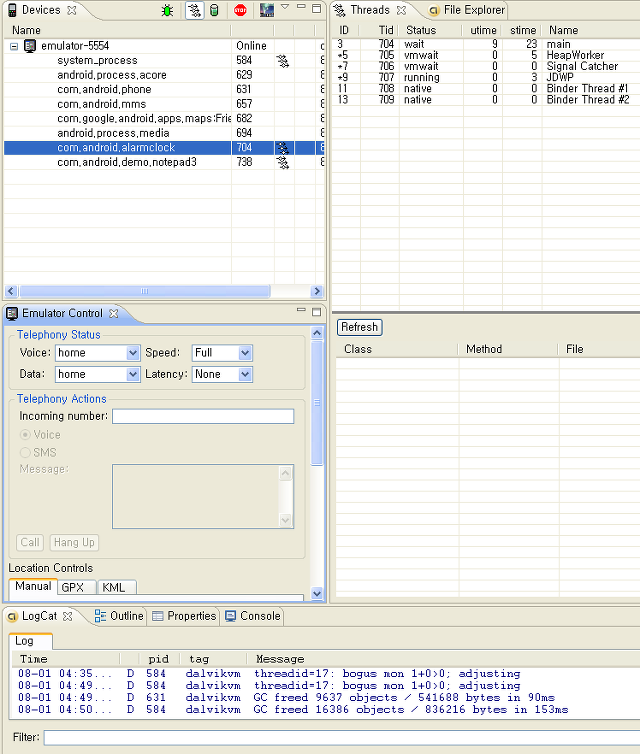Click the Refresh button
The image size is (640, 754).
pos(359,327)
